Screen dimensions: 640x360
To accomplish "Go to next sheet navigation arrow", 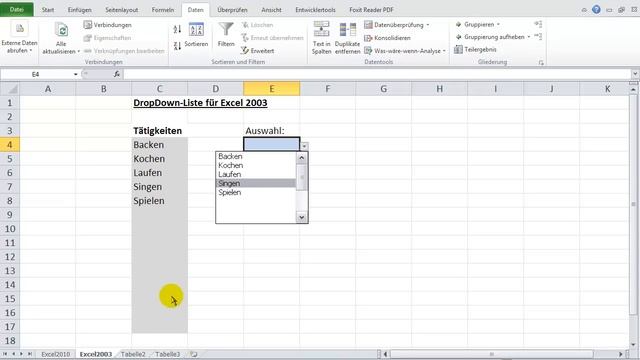I will 22,354.
